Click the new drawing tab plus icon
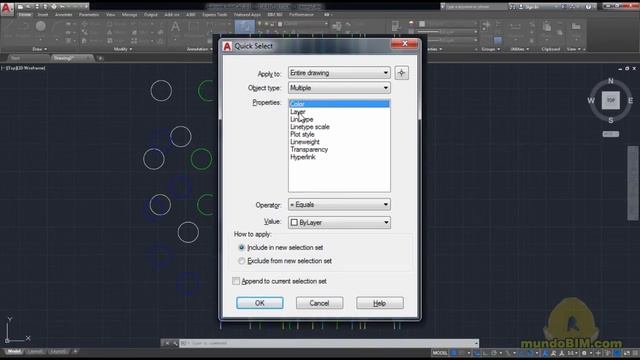 coord(100,58)
